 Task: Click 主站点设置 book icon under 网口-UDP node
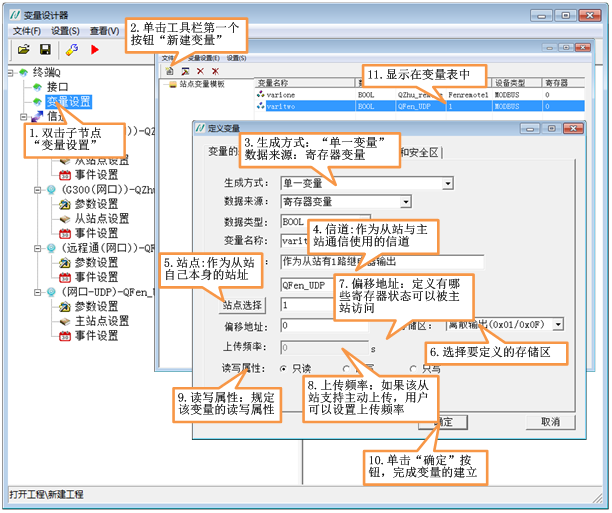(64, 322)
